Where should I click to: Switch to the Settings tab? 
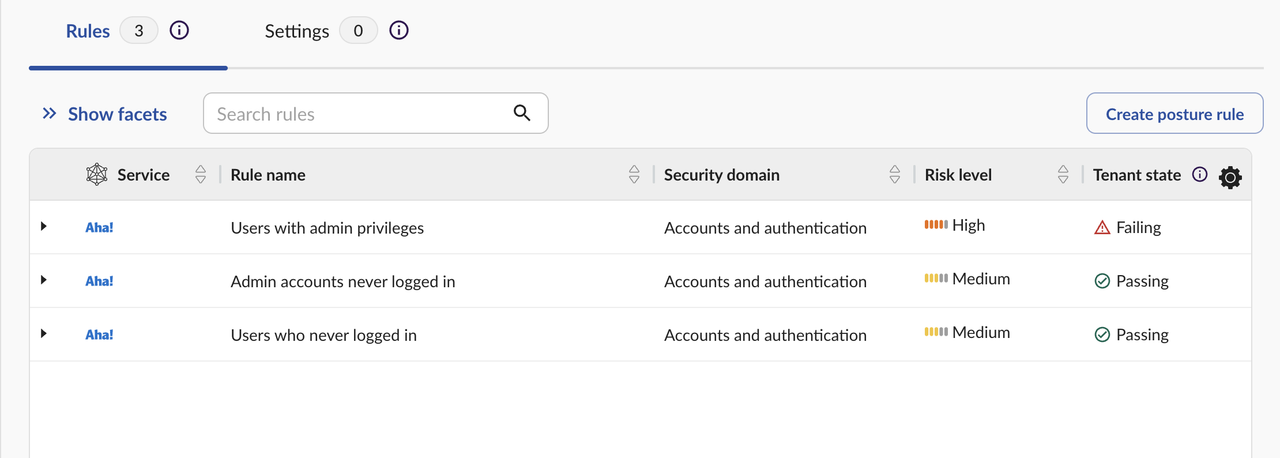click(x=297, y=31)
